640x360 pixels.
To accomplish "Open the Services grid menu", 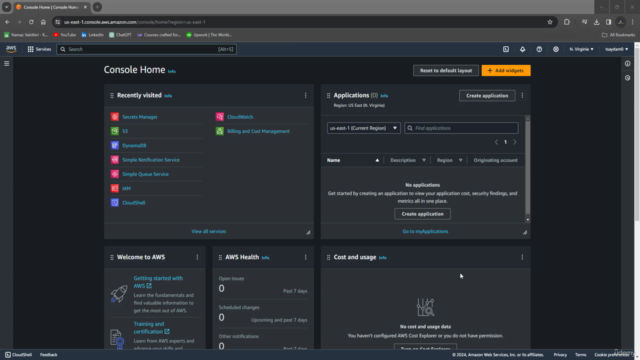I will [x=39, y=49].
